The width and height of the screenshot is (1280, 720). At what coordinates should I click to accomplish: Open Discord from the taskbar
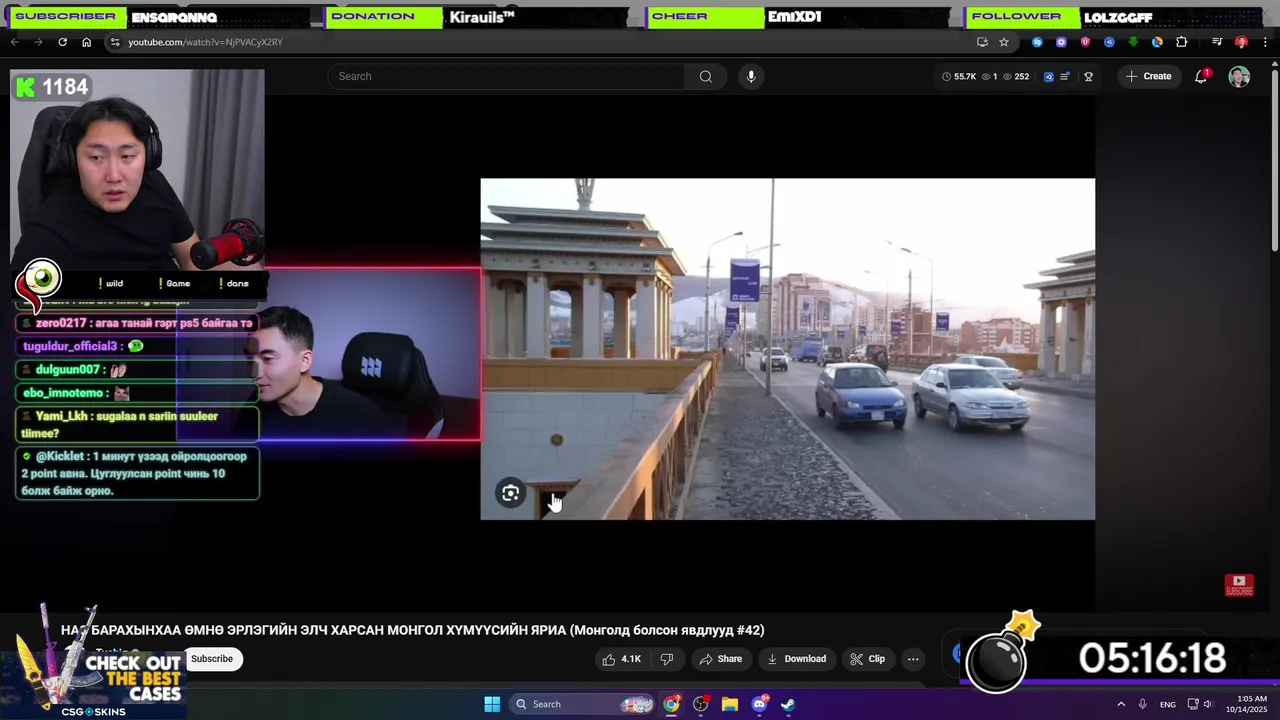(x=759, y=704)
